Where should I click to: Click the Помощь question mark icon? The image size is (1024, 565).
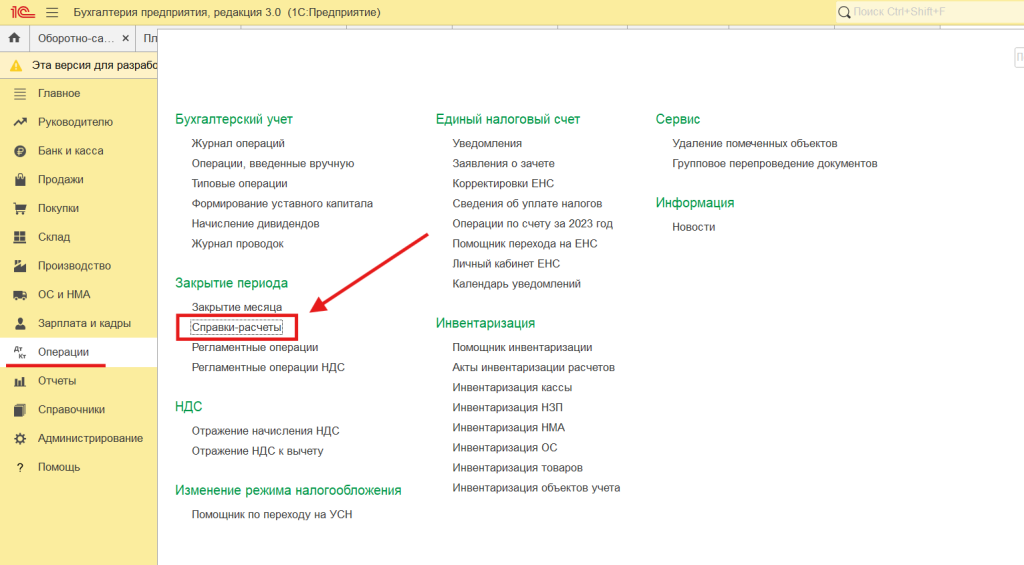coord(20,467)
